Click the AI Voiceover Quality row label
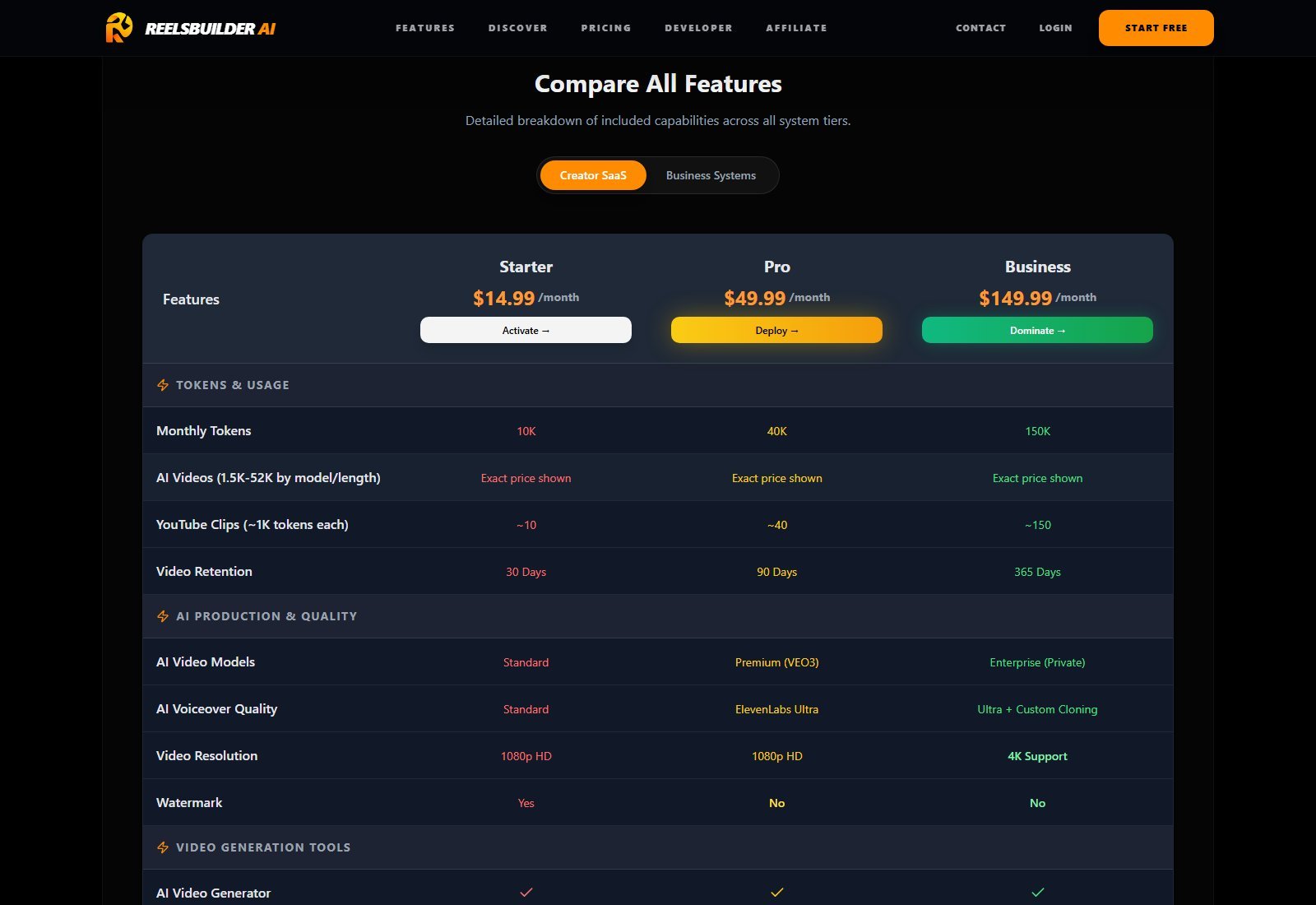1316x905 pixels. coord(217,708)
